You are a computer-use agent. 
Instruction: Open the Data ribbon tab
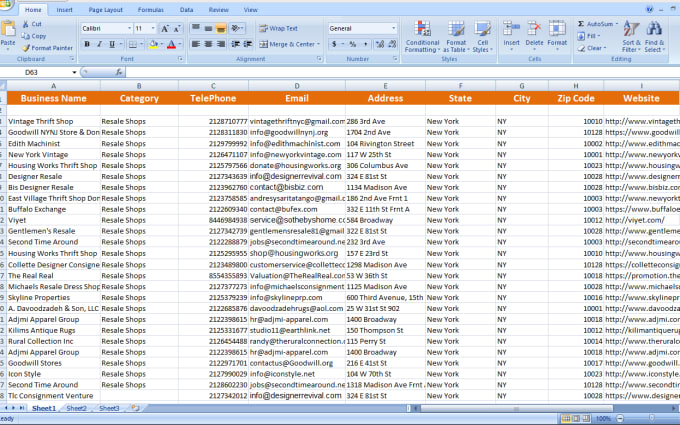coord(186,10)
